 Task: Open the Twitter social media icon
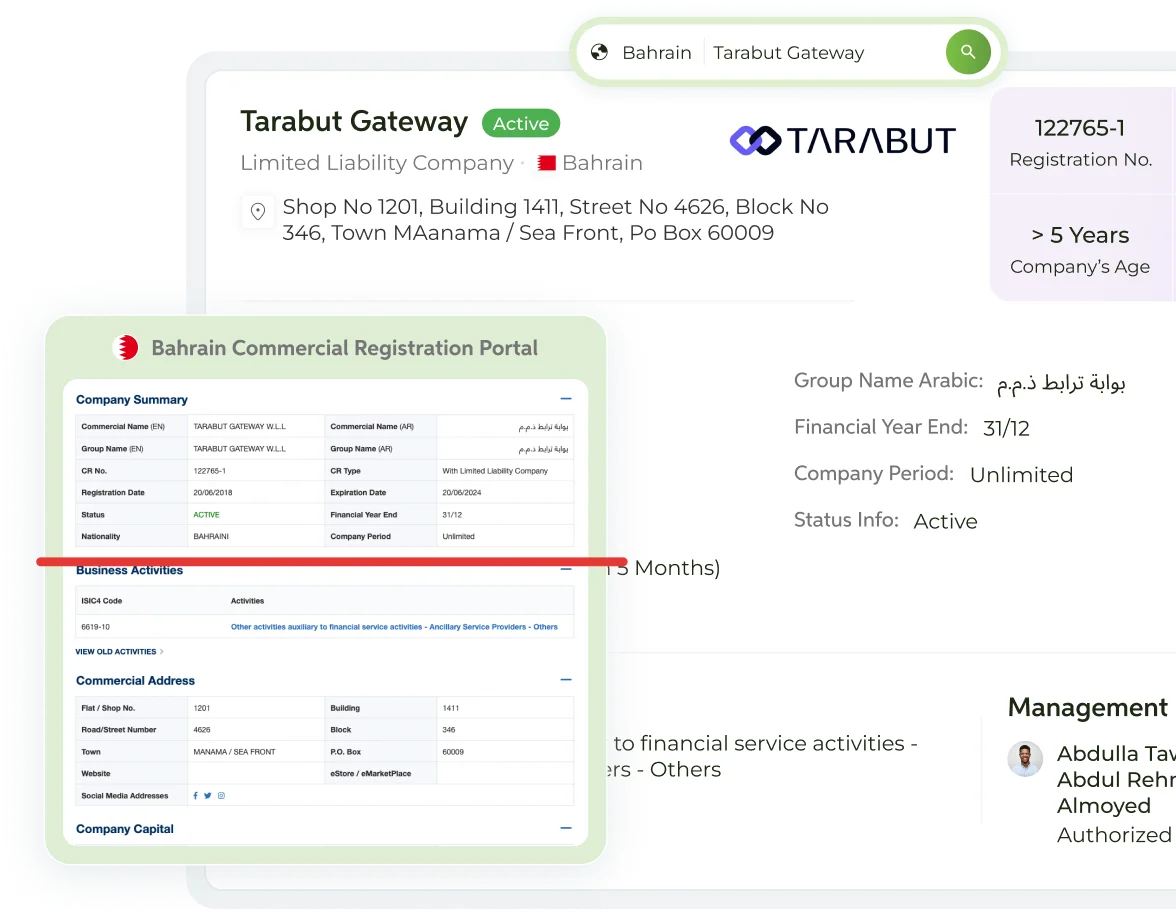point(208,796)
